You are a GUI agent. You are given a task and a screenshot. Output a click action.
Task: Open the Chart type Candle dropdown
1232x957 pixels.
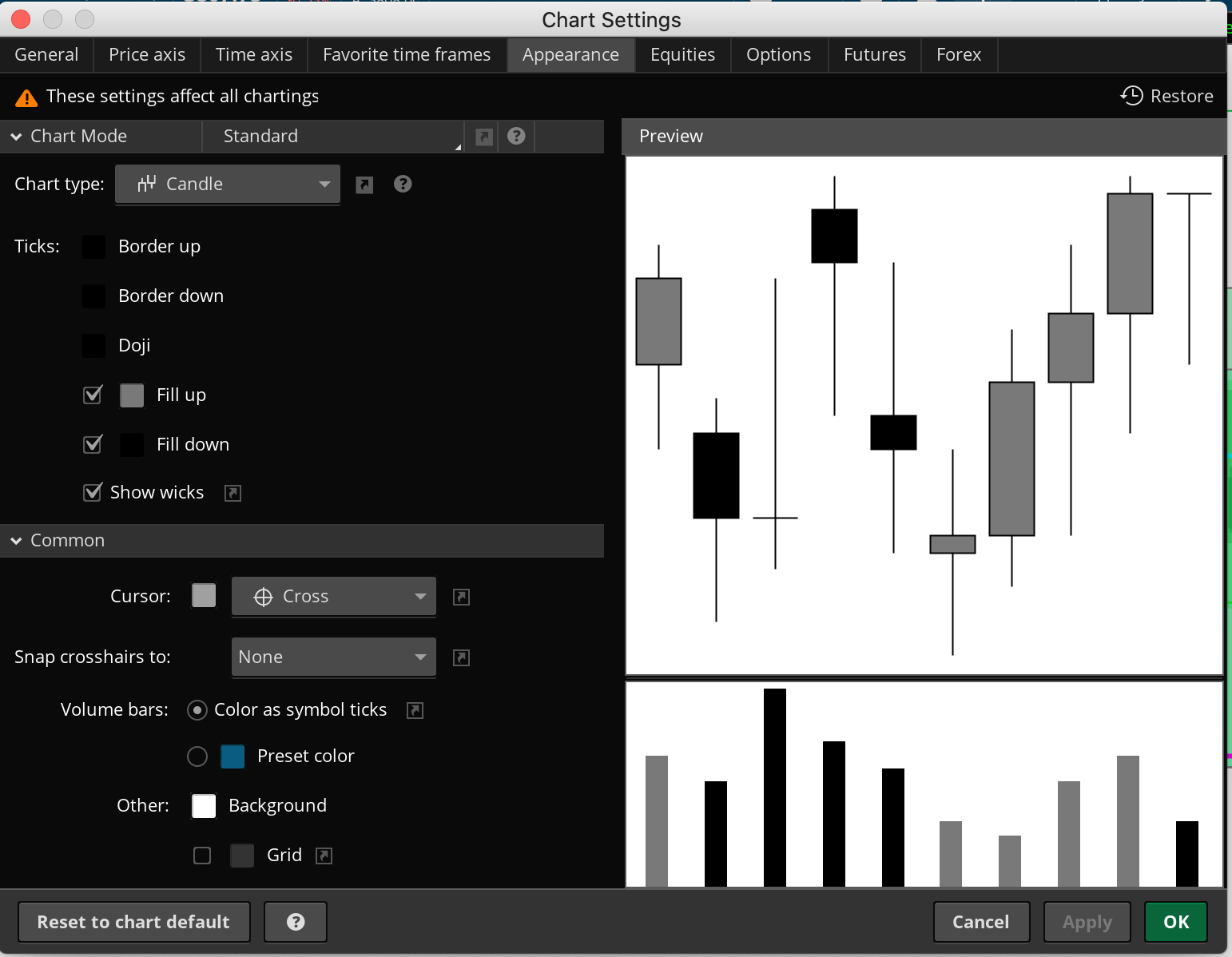point(228,185)
